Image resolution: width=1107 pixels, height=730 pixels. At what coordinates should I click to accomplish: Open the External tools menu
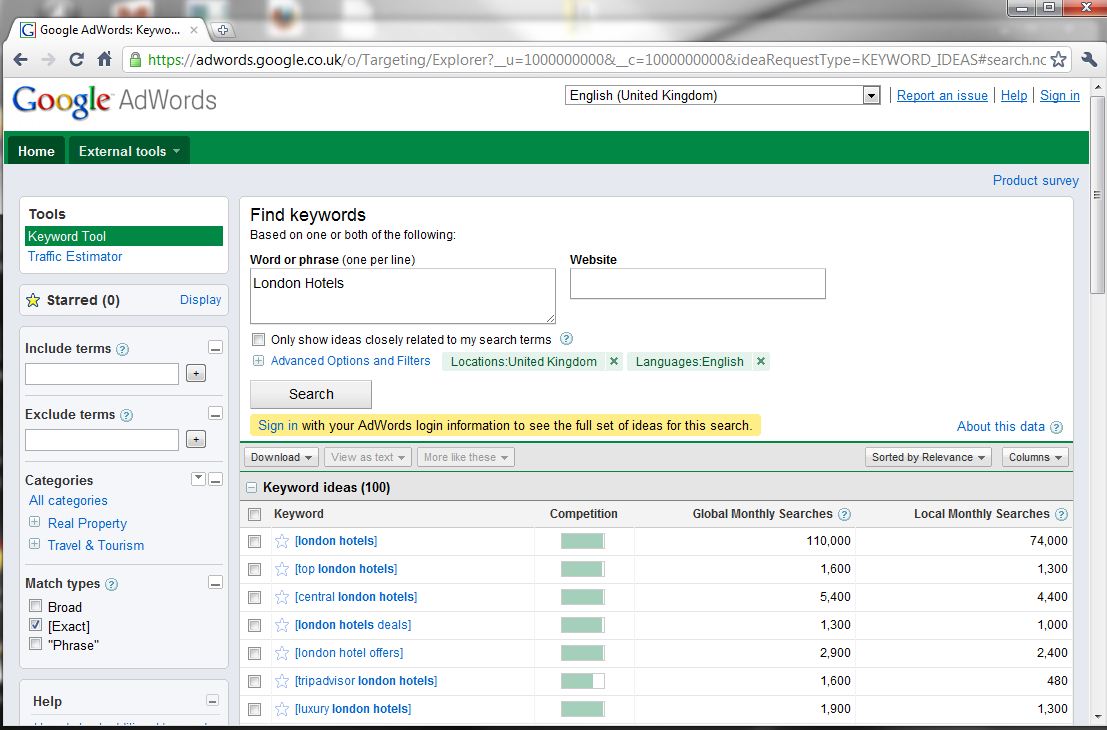pos(129,151)
